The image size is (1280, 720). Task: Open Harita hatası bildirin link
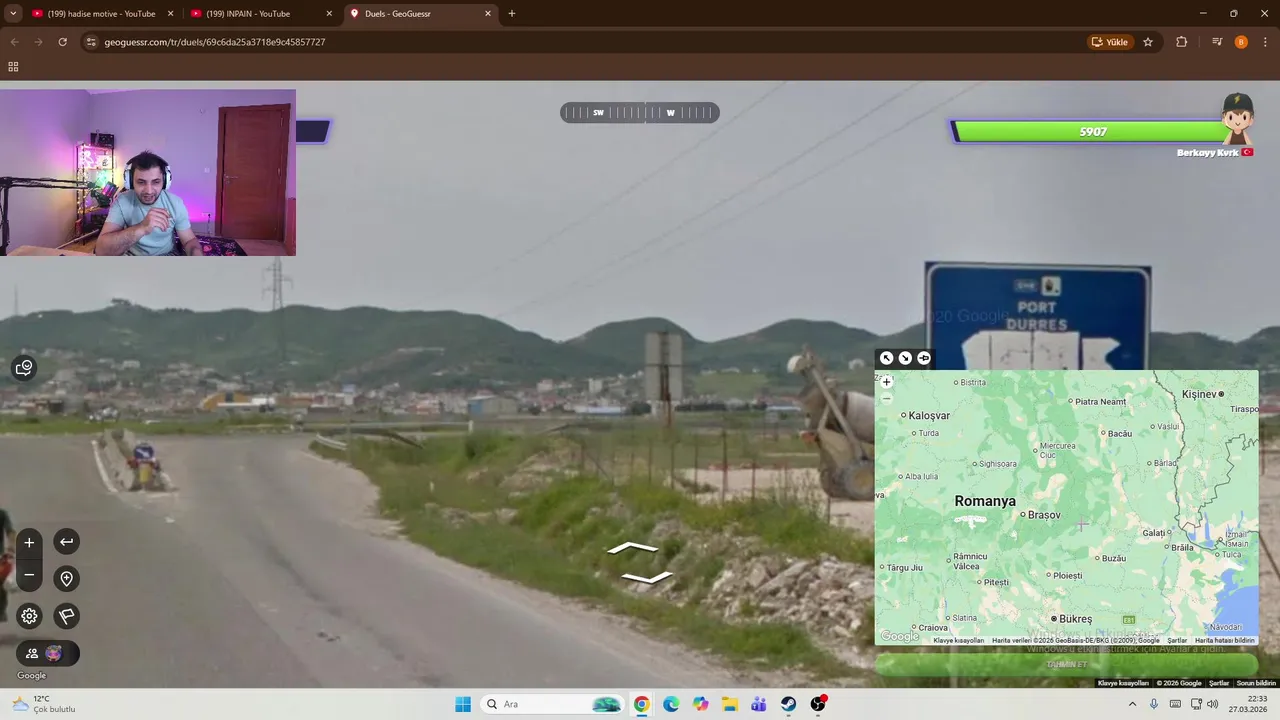(x=1224, y=640)
